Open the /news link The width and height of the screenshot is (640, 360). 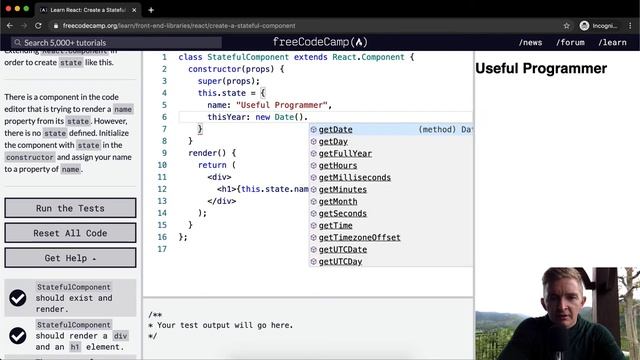pos(530,42)
